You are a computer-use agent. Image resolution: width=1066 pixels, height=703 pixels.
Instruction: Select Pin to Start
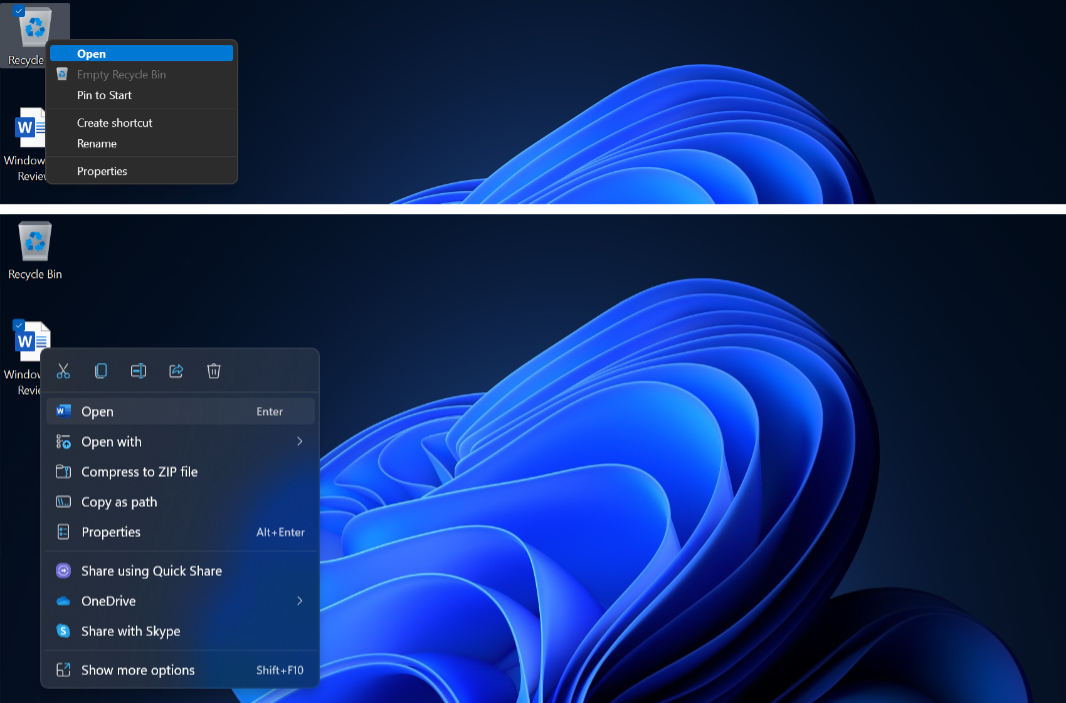click(x=141, y=95)
